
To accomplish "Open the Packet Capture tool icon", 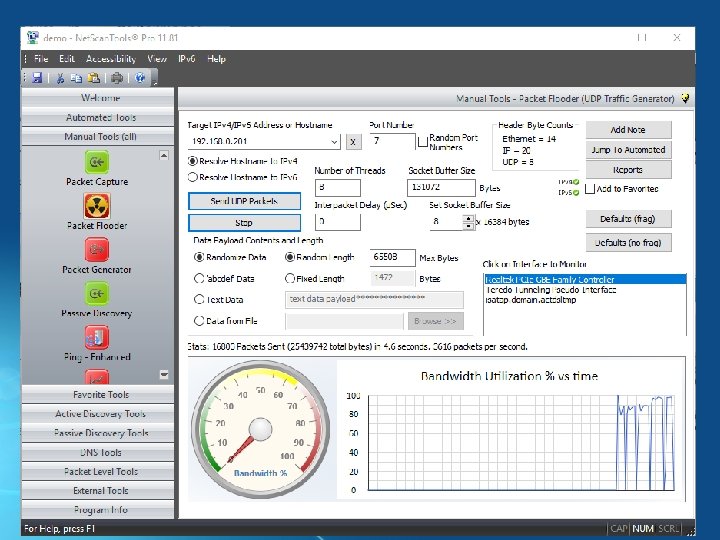I will [x=97, y=162].
